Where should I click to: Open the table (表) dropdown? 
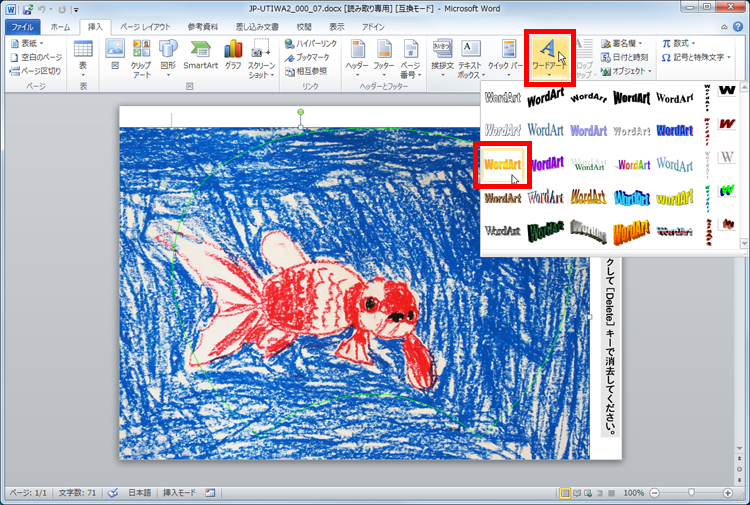click(83, 58)
